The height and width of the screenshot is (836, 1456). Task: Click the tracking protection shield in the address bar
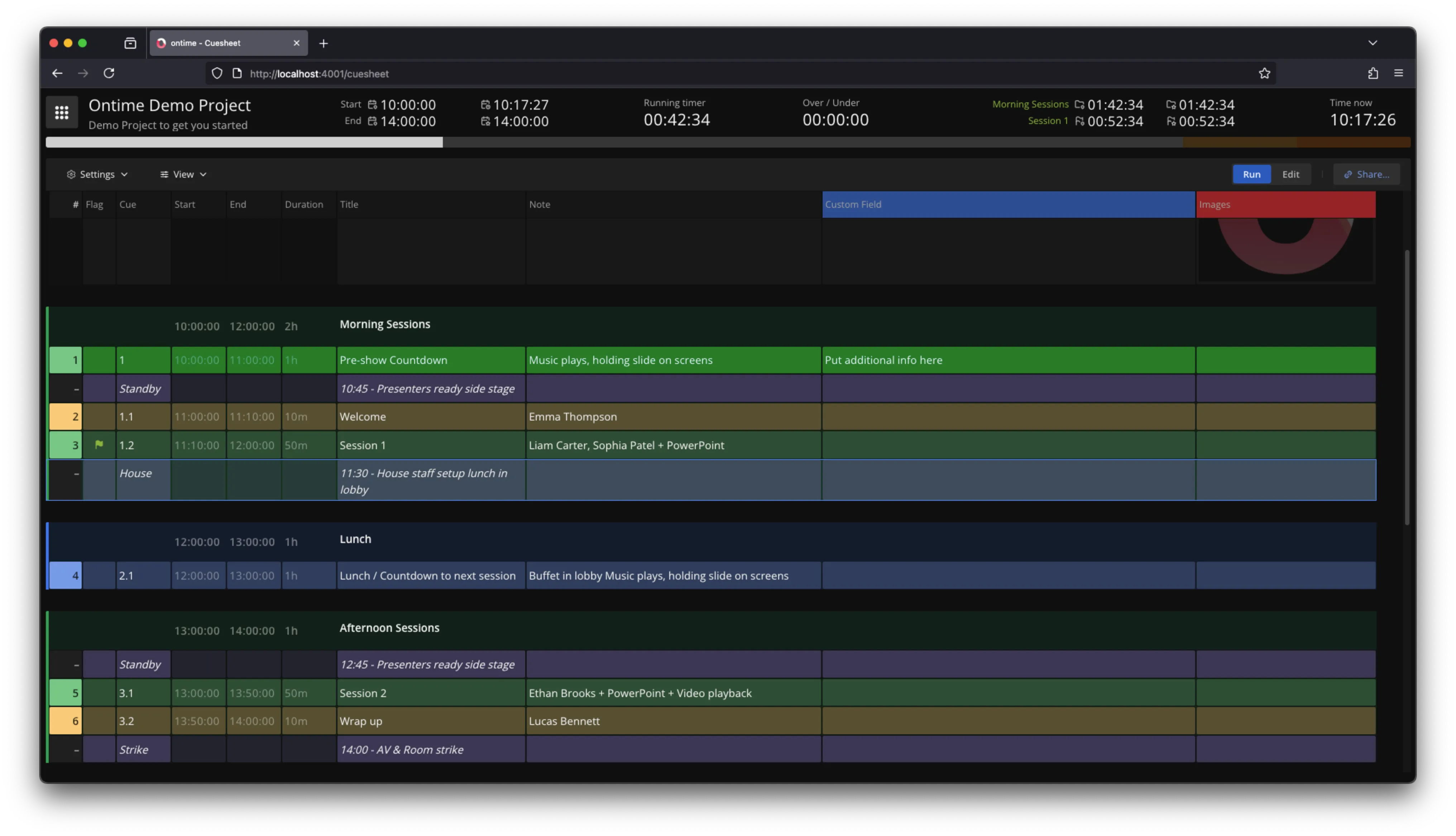click(216, 73)
